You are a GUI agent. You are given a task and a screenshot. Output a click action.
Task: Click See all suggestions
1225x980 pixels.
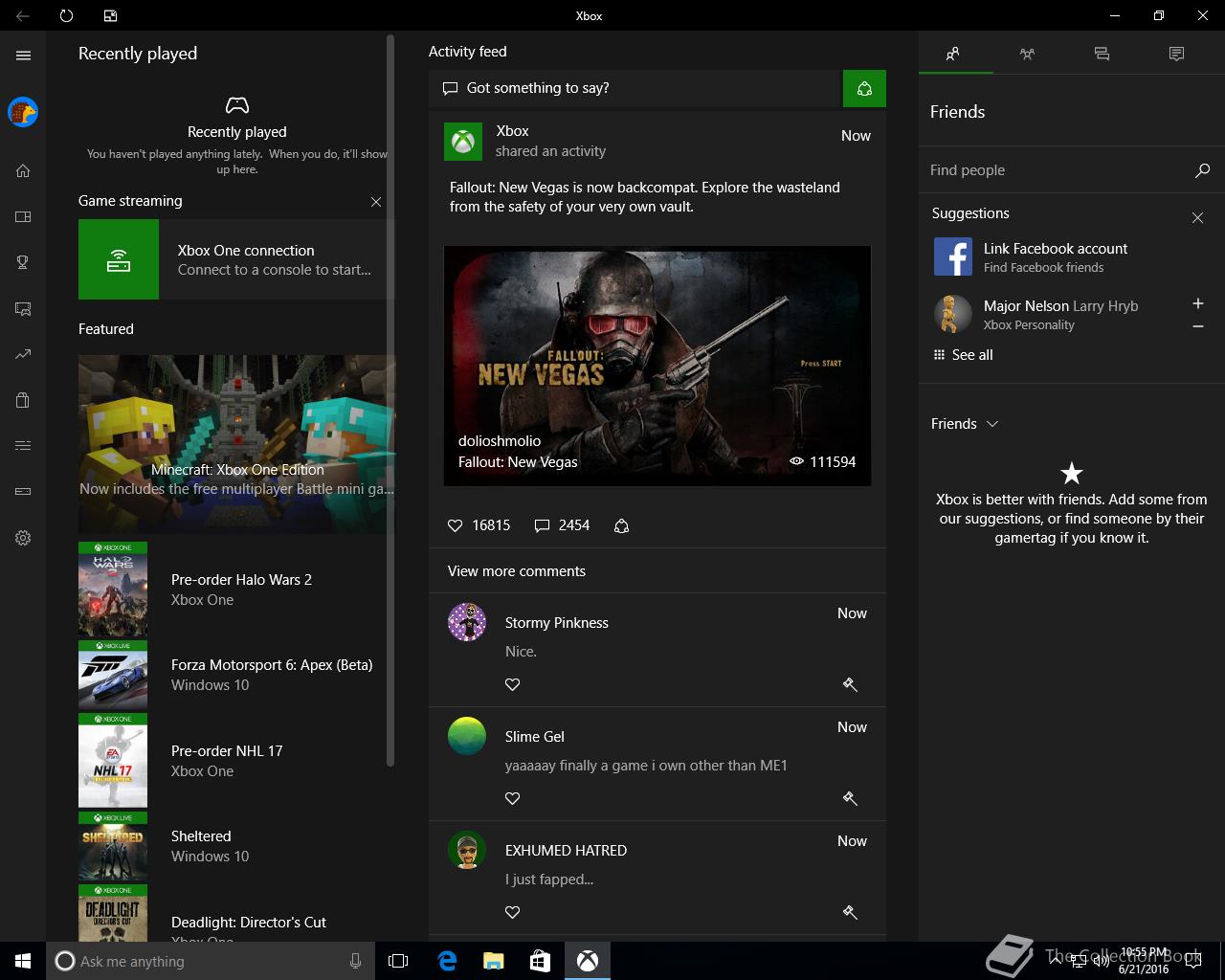[x=963, y=355]
